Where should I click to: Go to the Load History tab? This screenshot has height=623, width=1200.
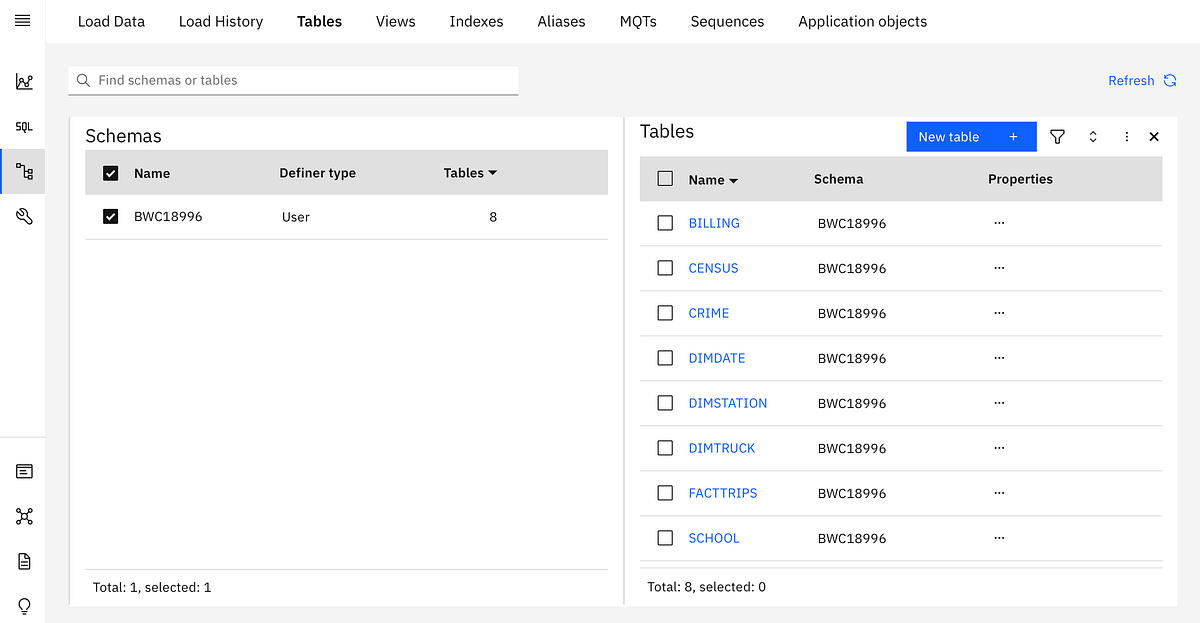(220, 21)
